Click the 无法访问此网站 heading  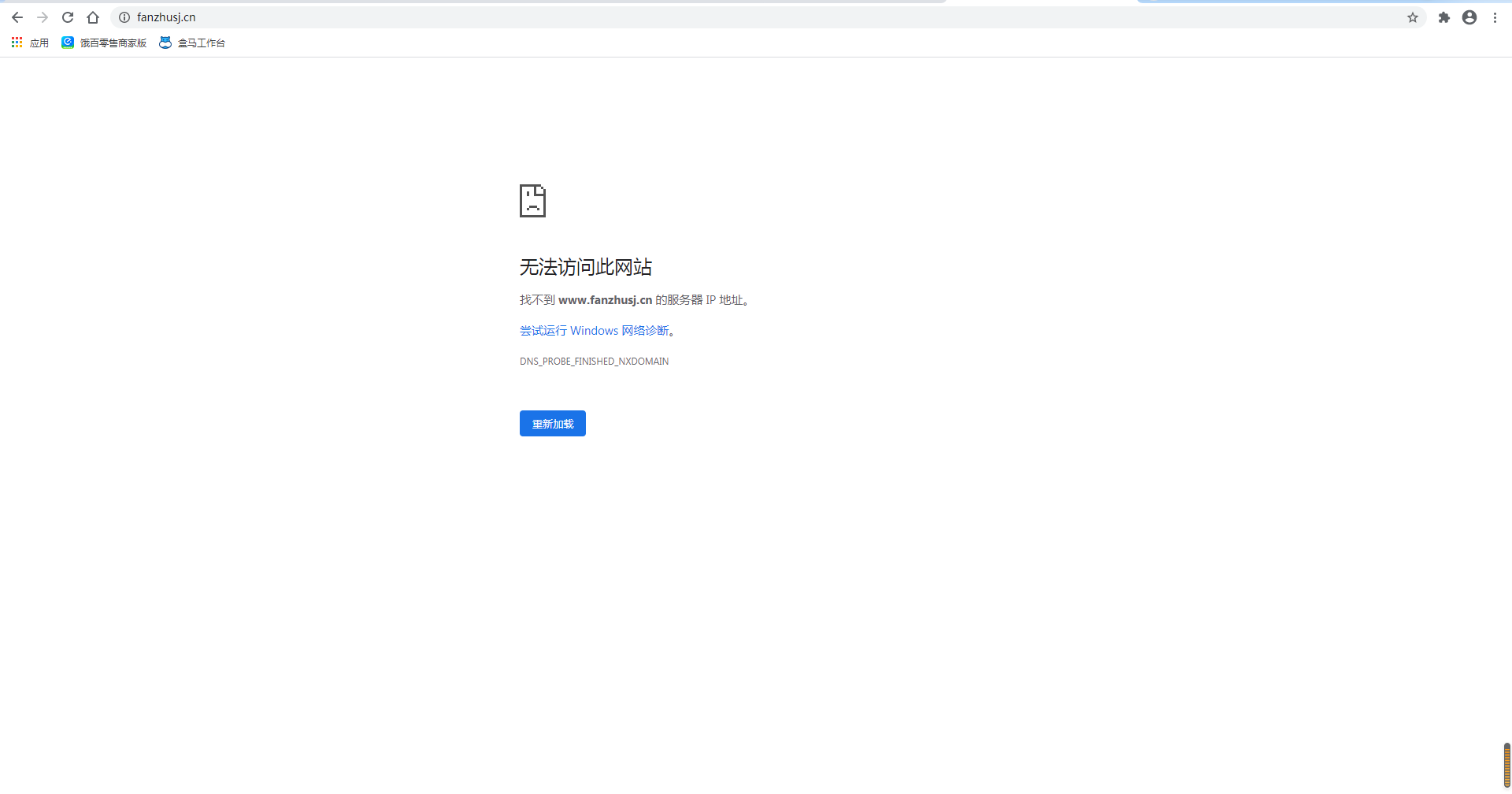(x=586, y=267)
